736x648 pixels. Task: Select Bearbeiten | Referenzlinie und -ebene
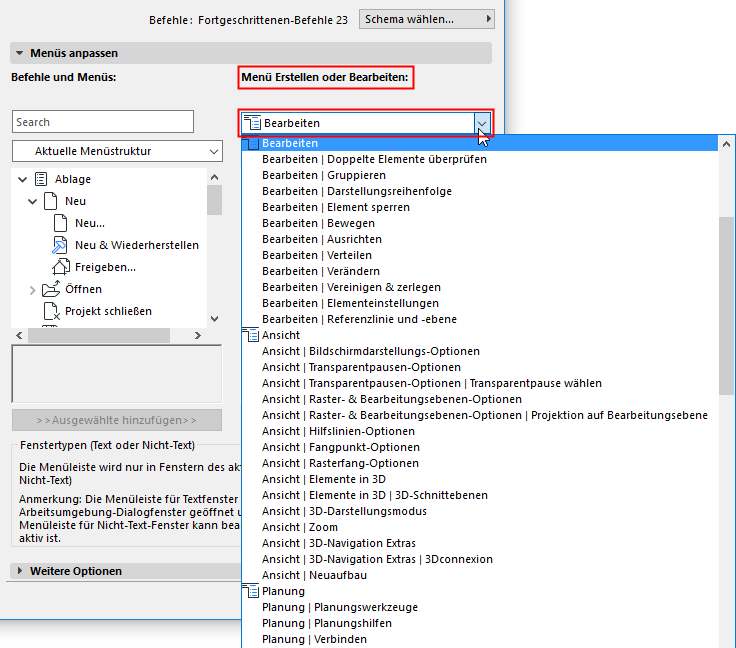[359, 319]
